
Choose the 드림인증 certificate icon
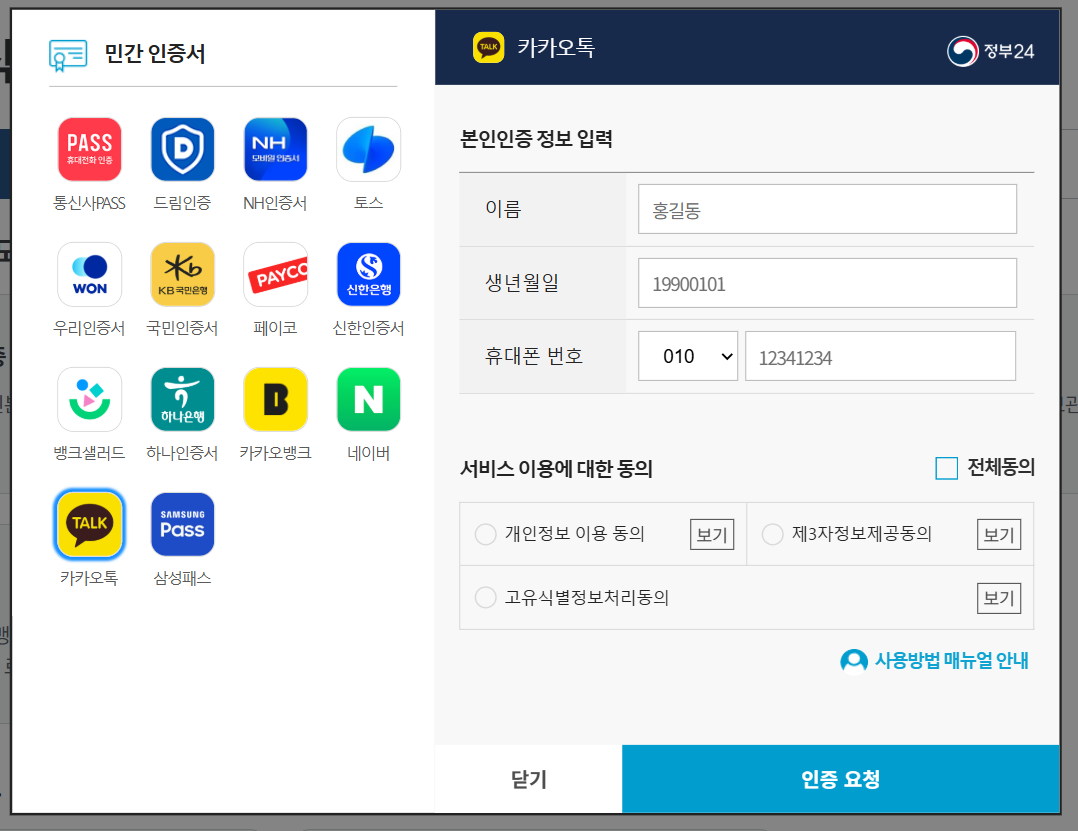[x=182, y=149]
